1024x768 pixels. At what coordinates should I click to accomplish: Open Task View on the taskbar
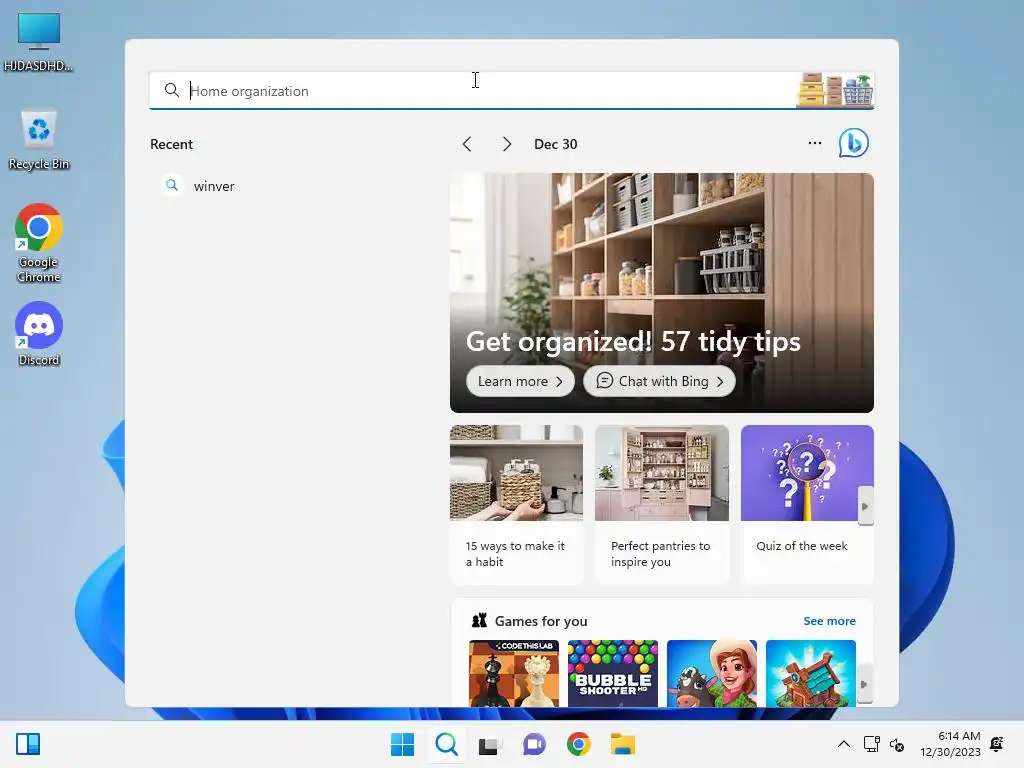tap(490, 744)
